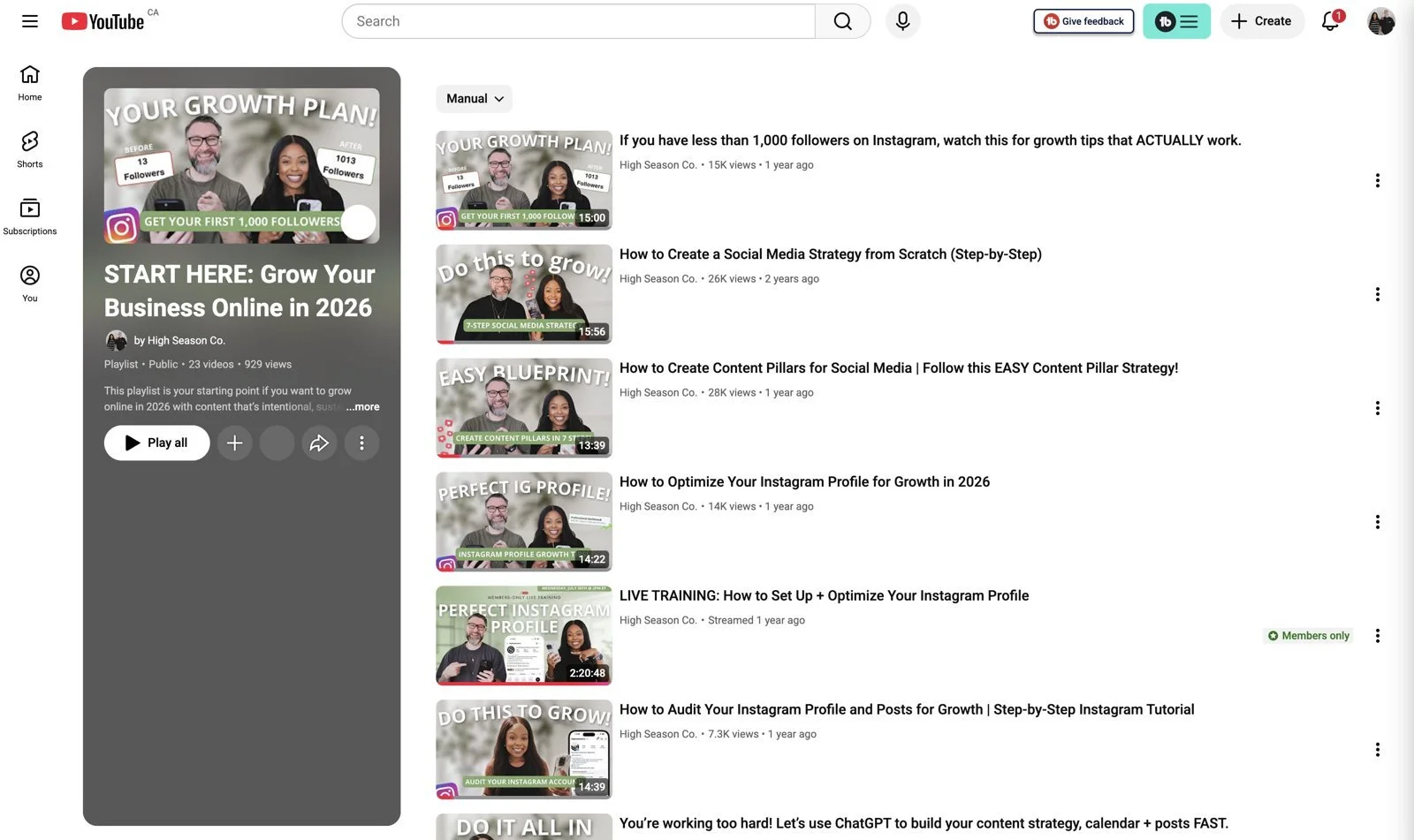Click the Play all button
The image size is (1414, 840).
point(157,443)
